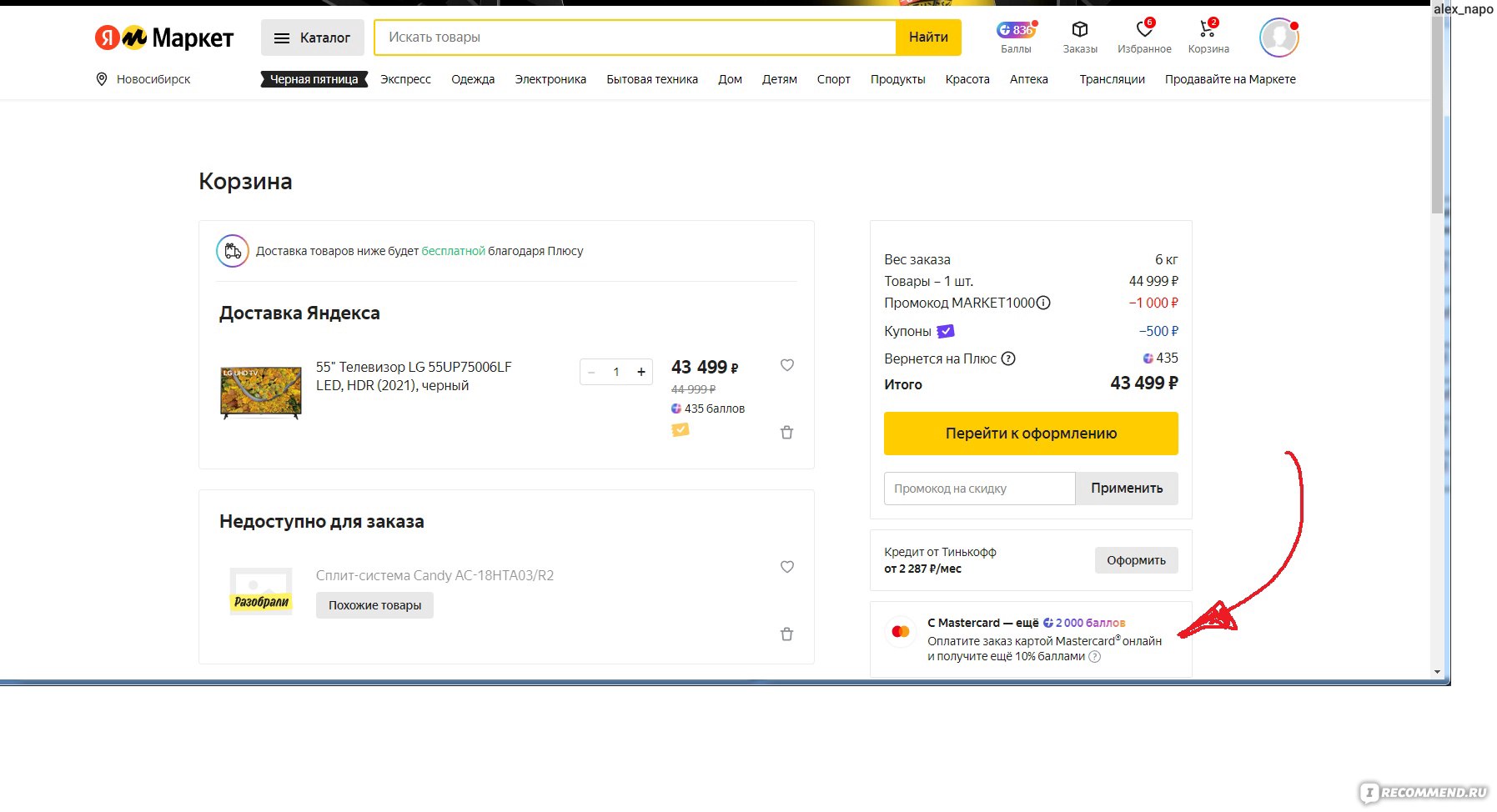Delete Candy split-system with trash icon
1497x812 pixels.
(x=786, y=634)
